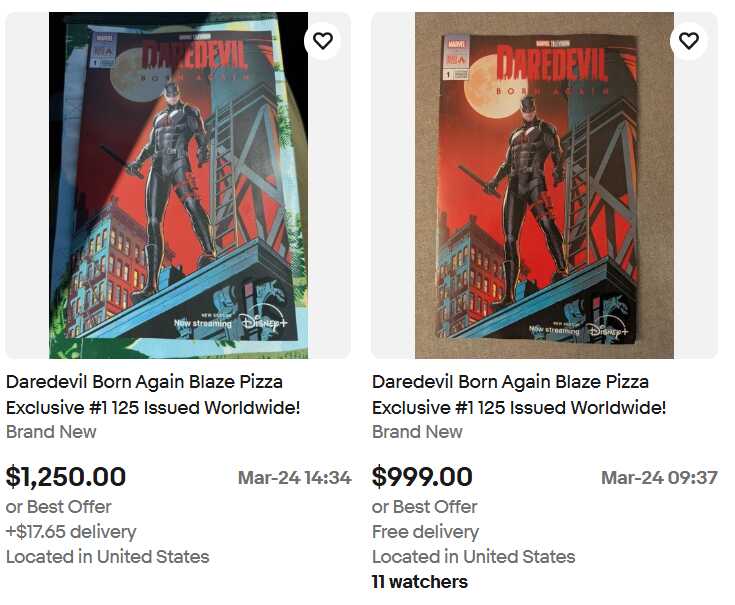Click the +$17.65 delivery text
The width and height of the screenshot is (735, 605).
click(71, 532)
